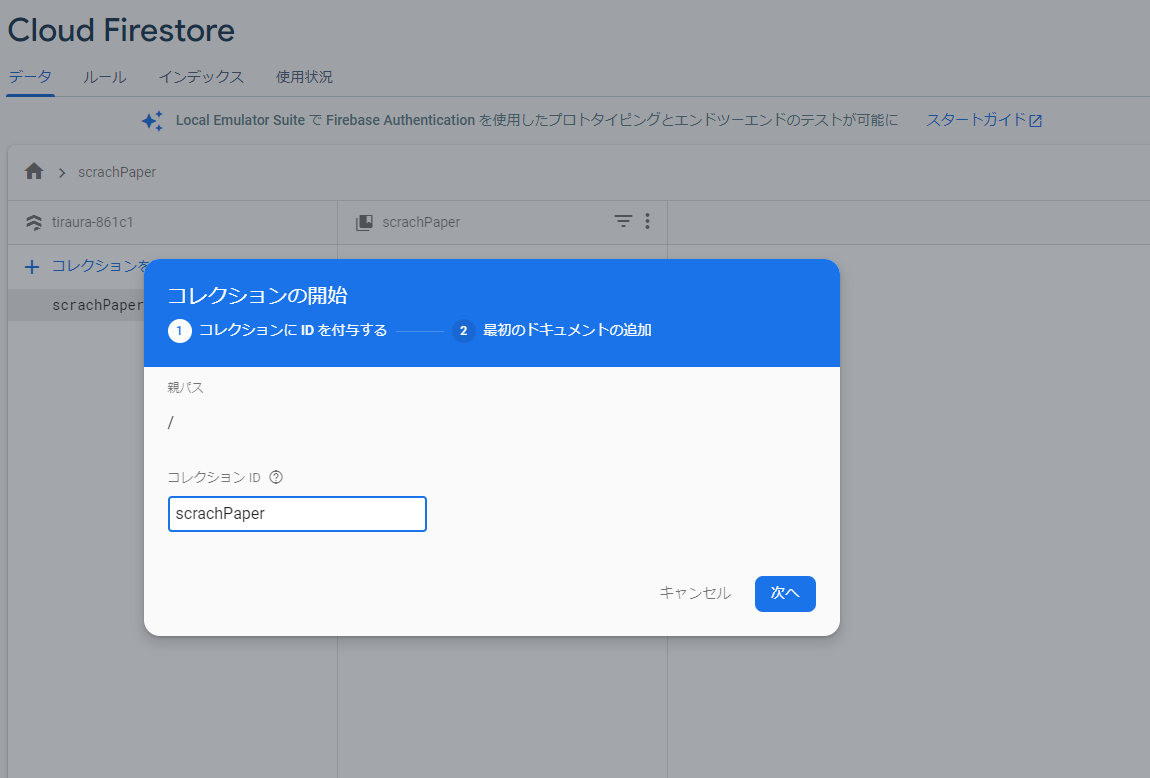Open the filter icon for scrachPaper collection
This screenshot has height=778, width=1150.
click(x=623, y=221)
